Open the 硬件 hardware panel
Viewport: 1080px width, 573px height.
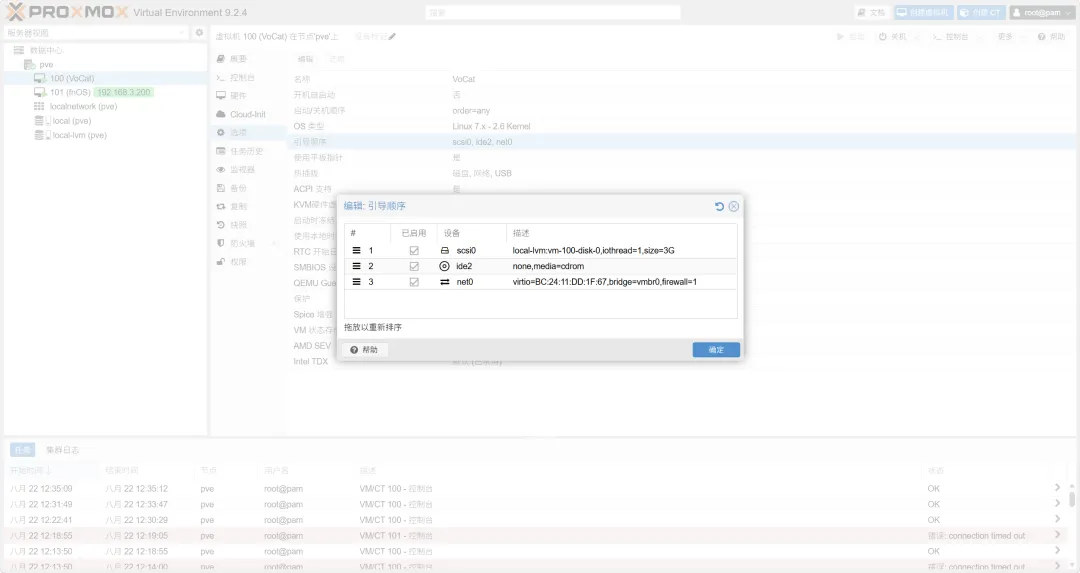pos(247,96)
